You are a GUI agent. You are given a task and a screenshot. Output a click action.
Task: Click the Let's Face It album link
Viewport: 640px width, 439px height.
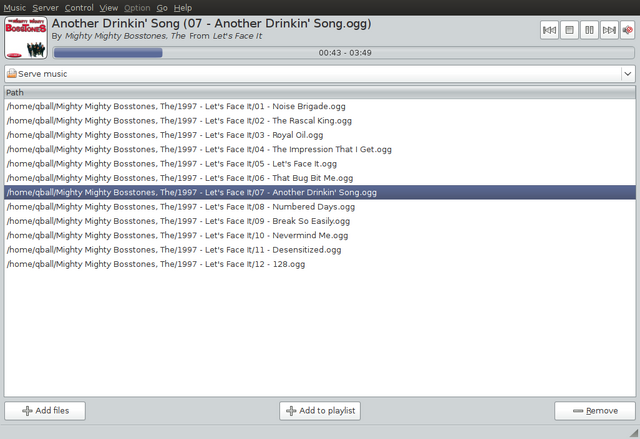(x=237, y=36)
